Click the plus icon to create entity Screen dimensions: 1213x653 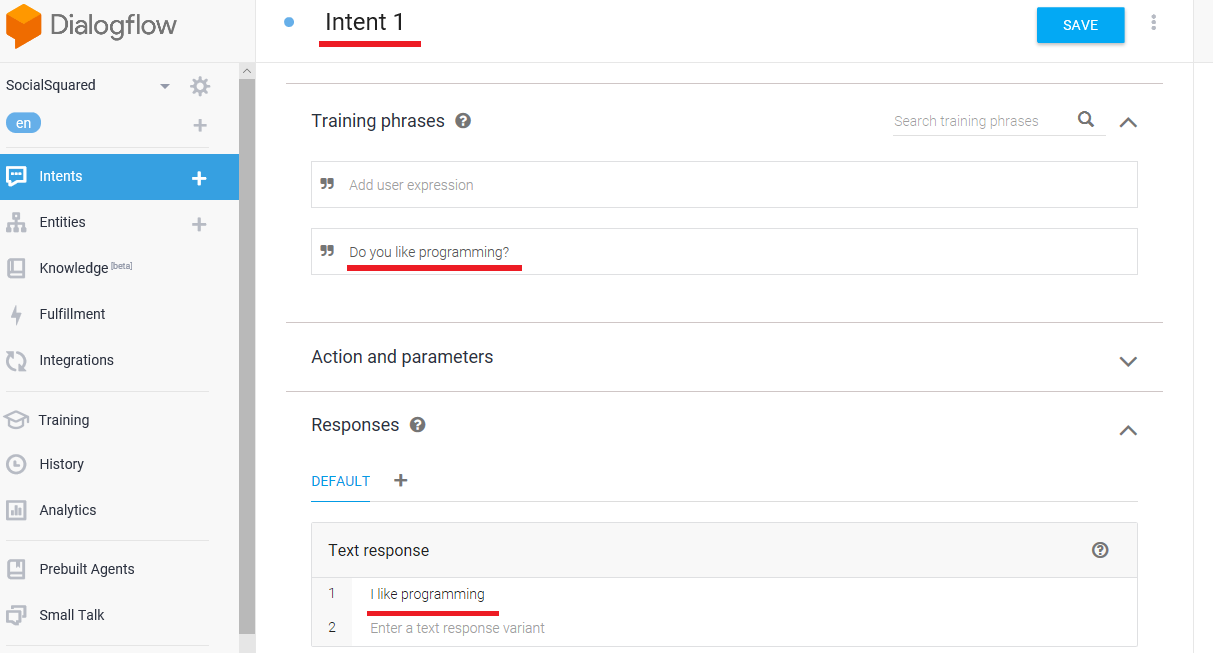pos(199,224)
